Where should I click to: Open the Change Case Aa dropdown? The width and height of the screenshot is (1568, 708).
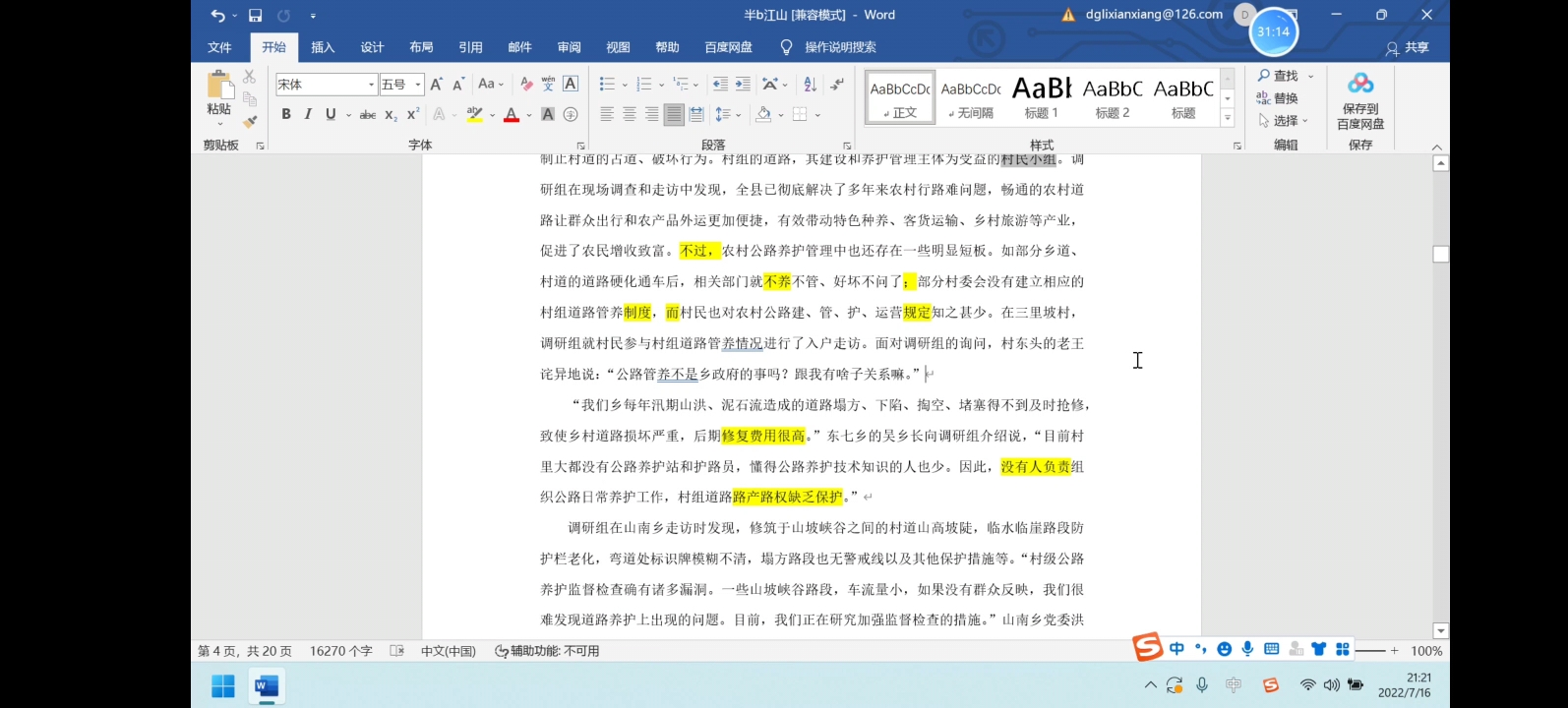pyautogui.click(x=491, y=85)
